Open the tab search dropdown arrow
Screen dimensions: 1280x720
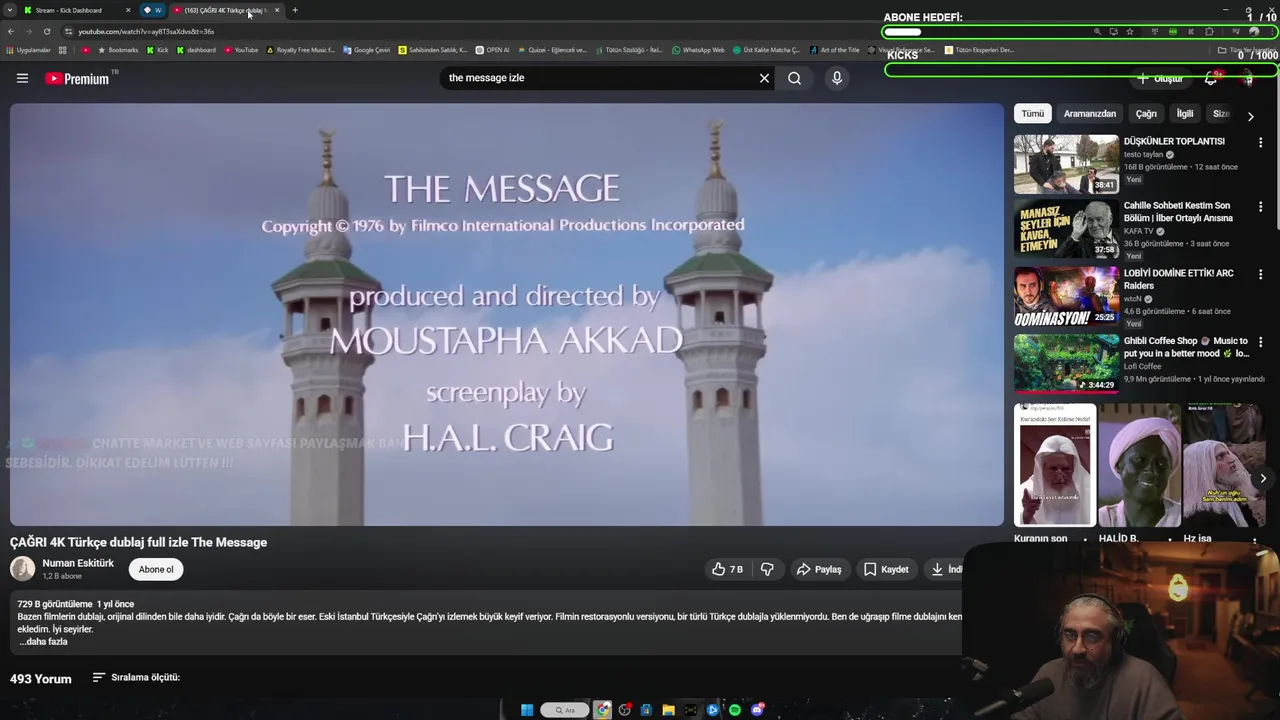coord(10,10)
